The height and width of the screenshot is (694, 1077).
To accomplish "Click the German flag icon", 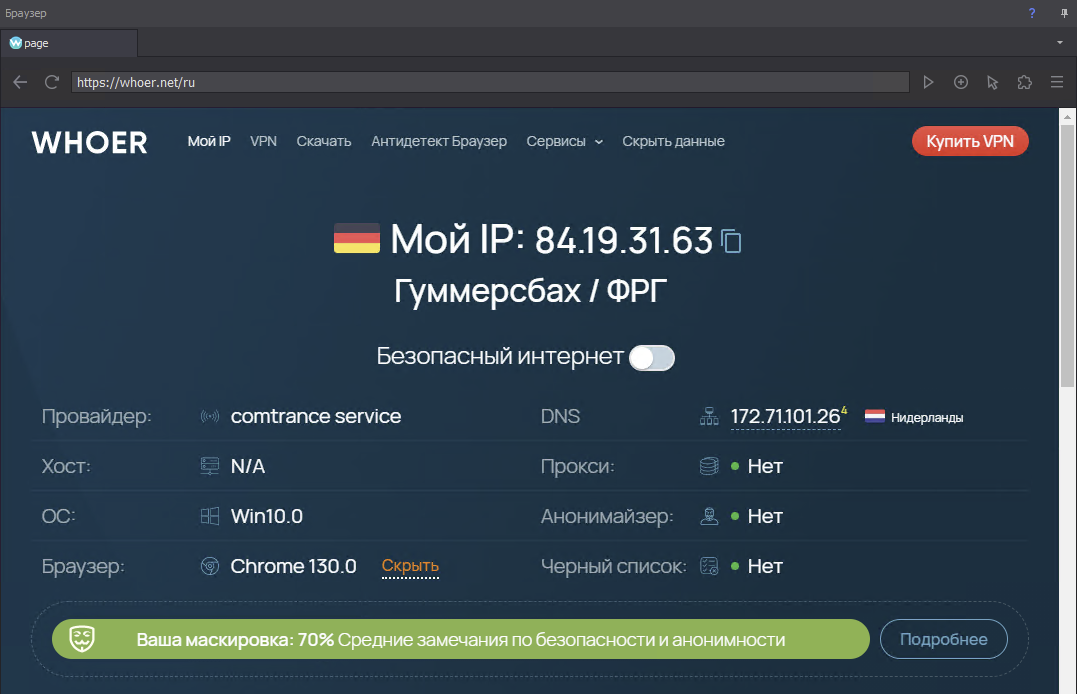I will [356, 238].
